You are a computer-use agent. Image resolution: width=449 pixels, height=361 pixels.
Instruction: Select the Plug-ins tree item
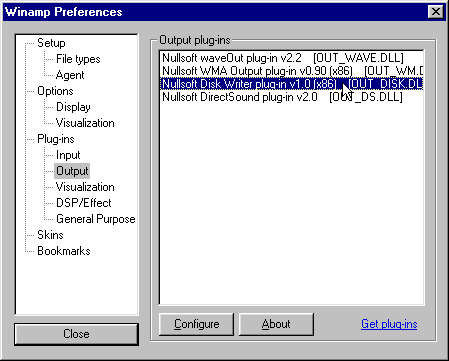tap(56, 139)
